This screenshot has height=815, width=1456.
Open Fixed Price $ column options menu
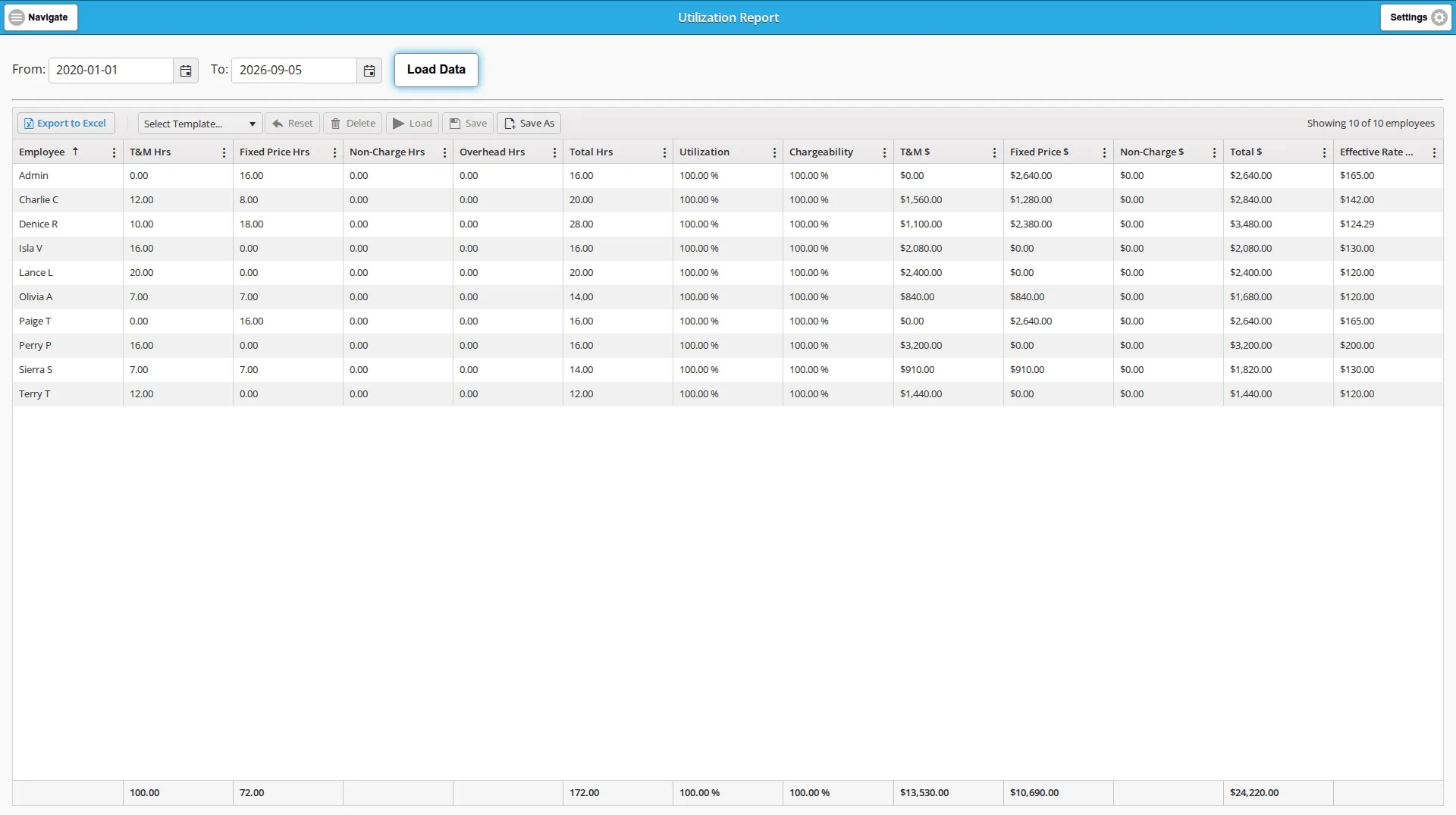click(1104, 152)
